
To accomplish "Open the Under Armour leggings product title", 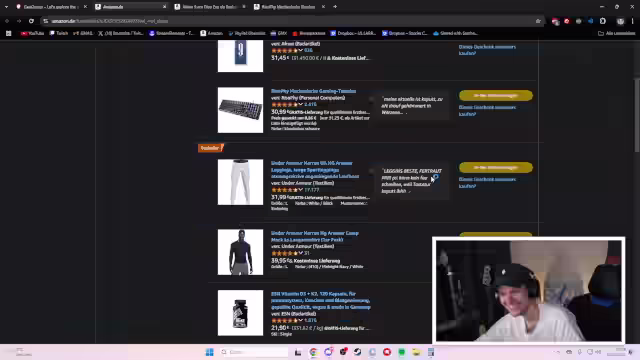I will [315, 169].
